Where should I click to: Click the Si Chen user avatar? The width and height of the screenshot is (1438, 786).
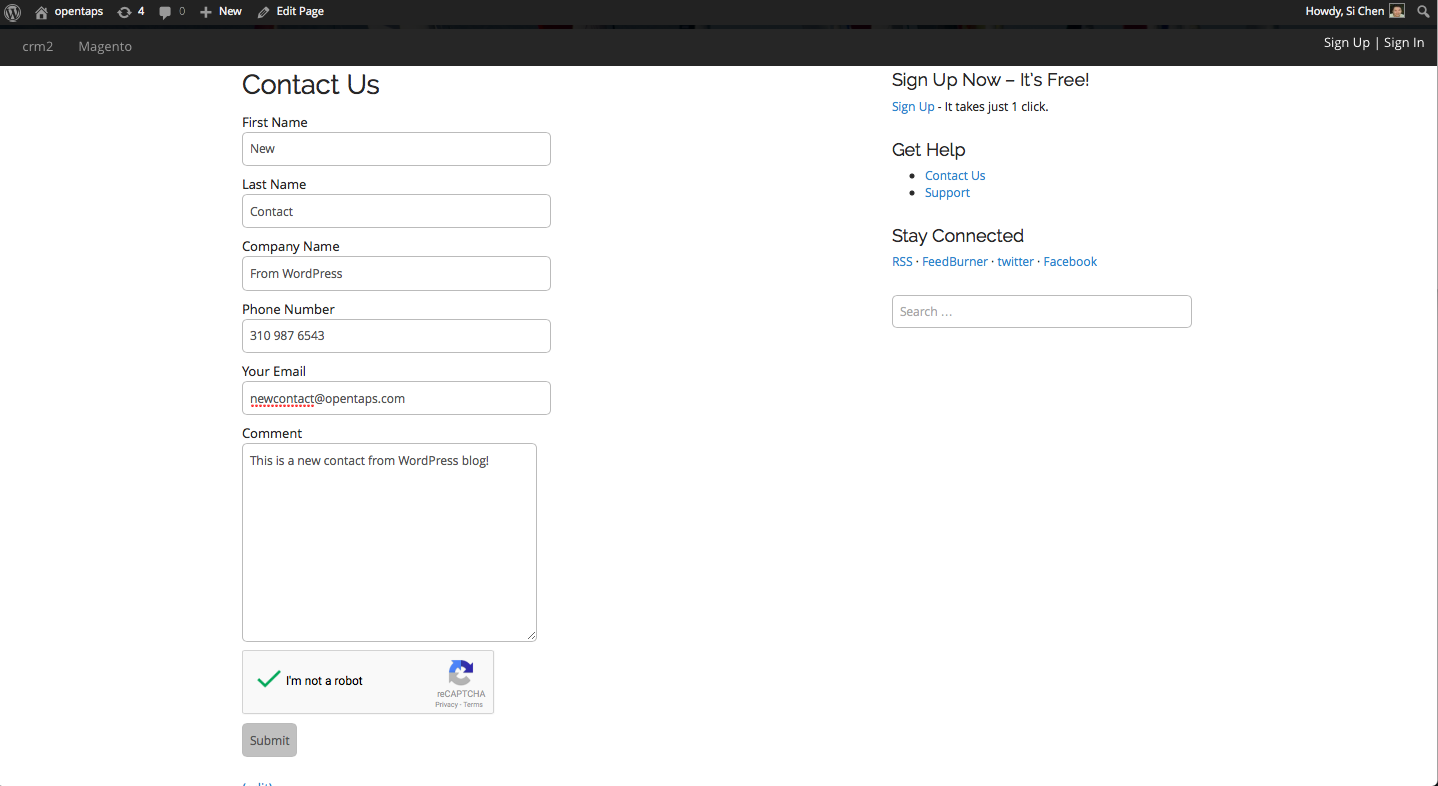pos(1397,11)
